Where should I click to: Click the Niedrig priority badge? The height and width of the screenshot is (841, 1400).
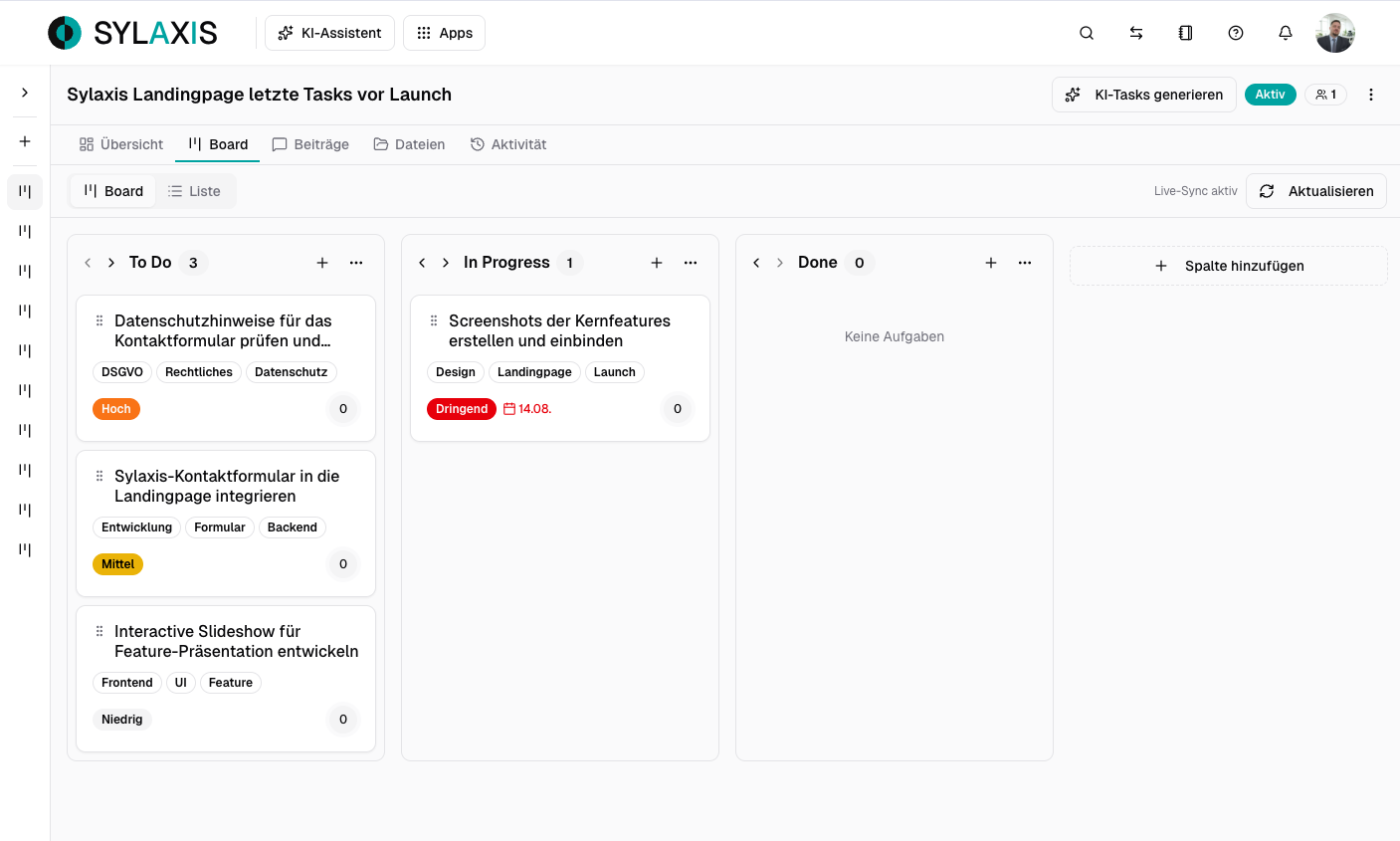(x=122, y=720)
